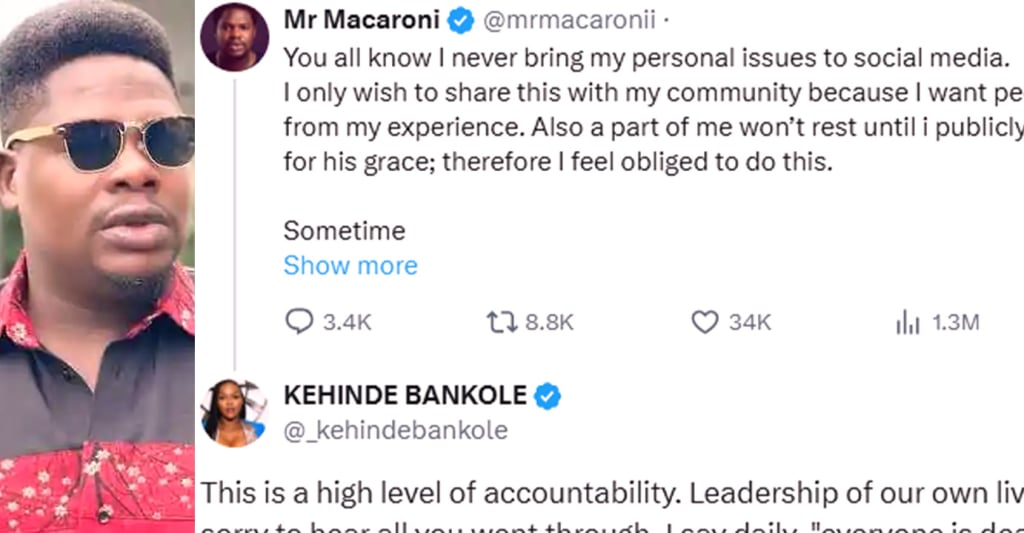Viewport: 1024px width, 533px height.
Task: Open Kehinde Bankole's profile avatar
Action: pyautogui.click(x=234, y=411)
